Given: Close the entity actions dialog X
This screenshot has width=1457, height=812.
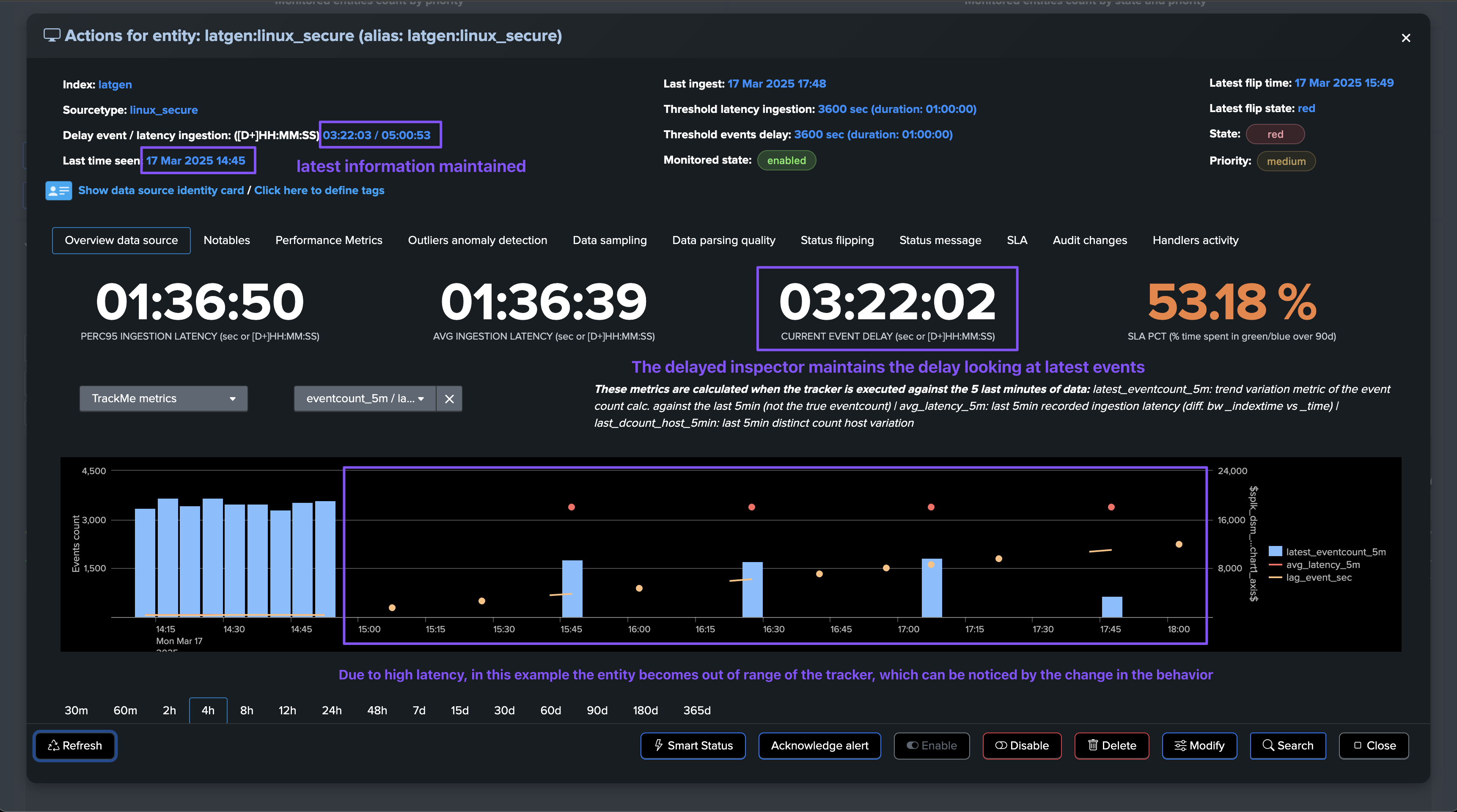Looking at the screenshot, I should 1405,38.
